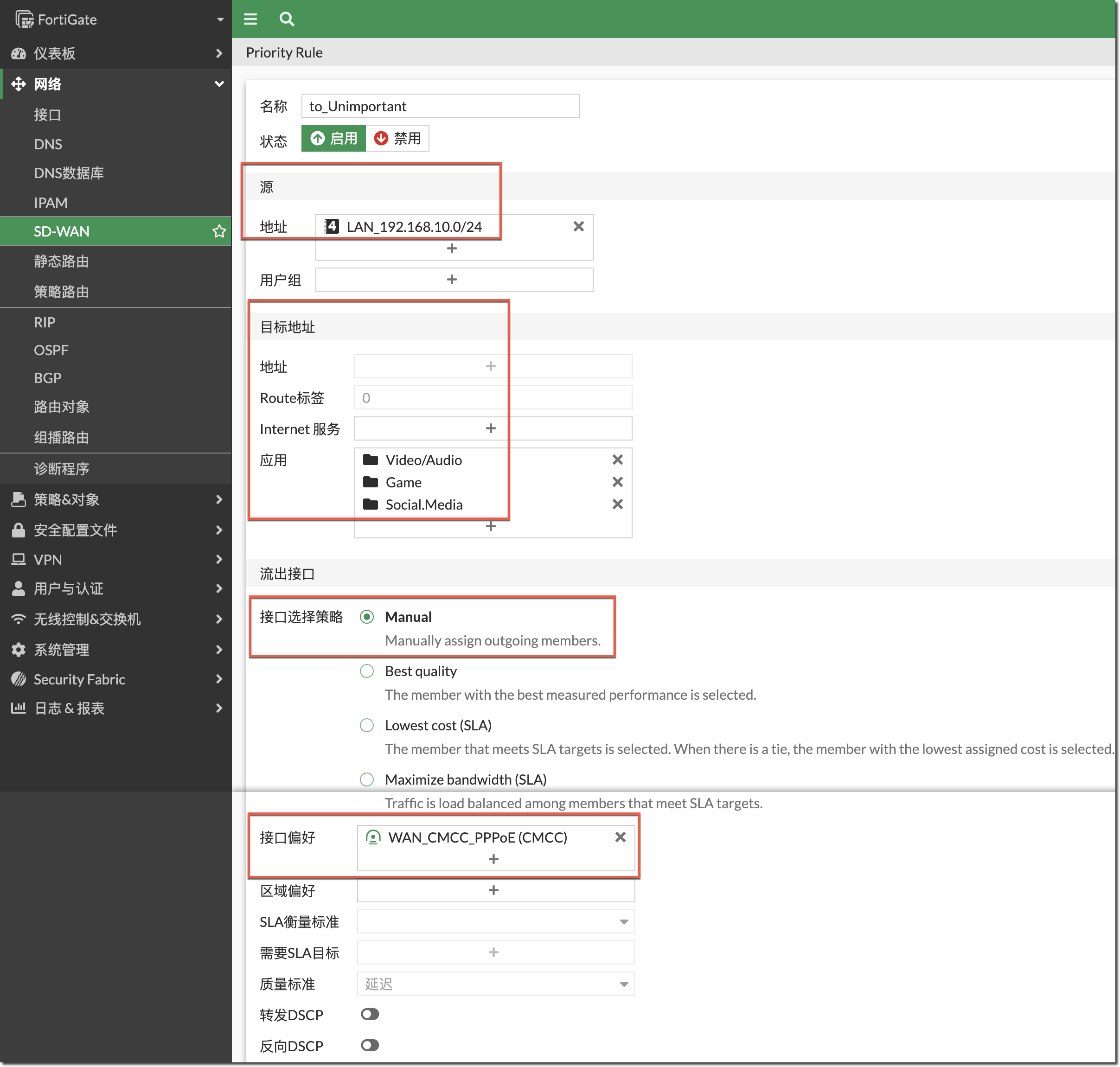Screen dimensions: 1120x1067
Task: Remove WAN_CMCC_PPPoE interface preference
Action: (620, 837)
